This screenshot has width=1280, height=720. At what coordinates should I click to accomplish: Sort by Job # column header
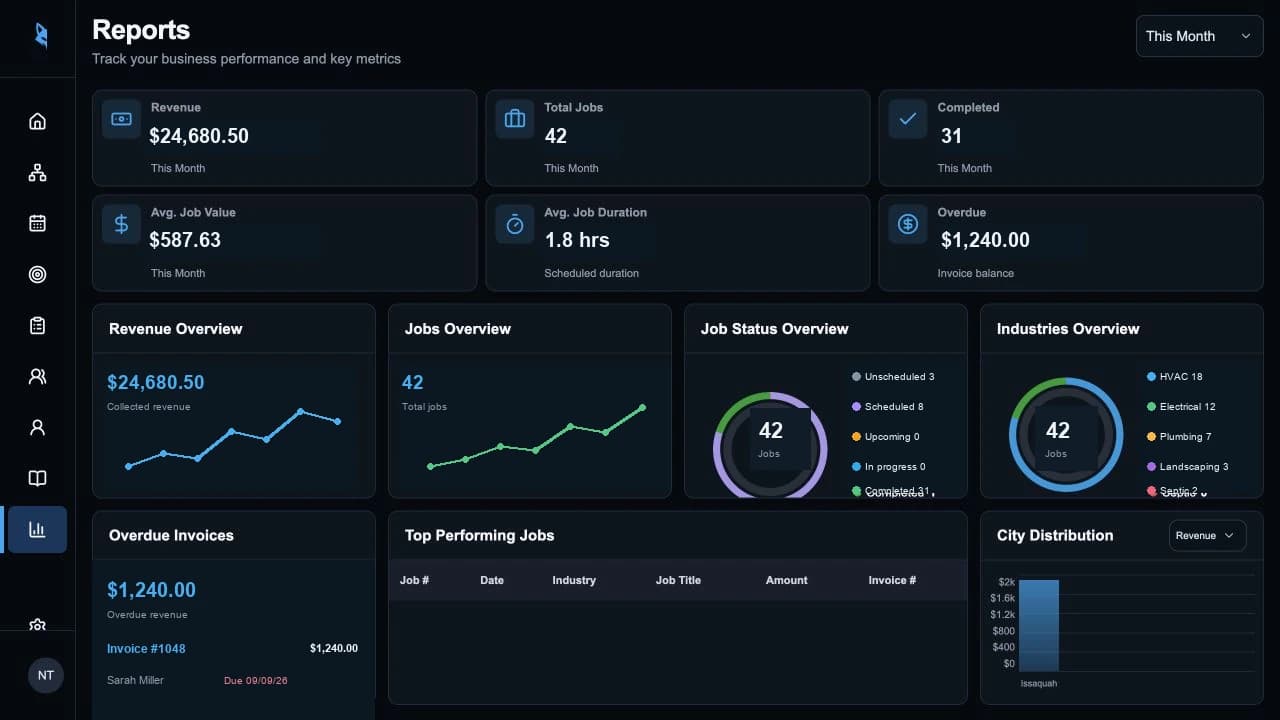click(414, 580)
